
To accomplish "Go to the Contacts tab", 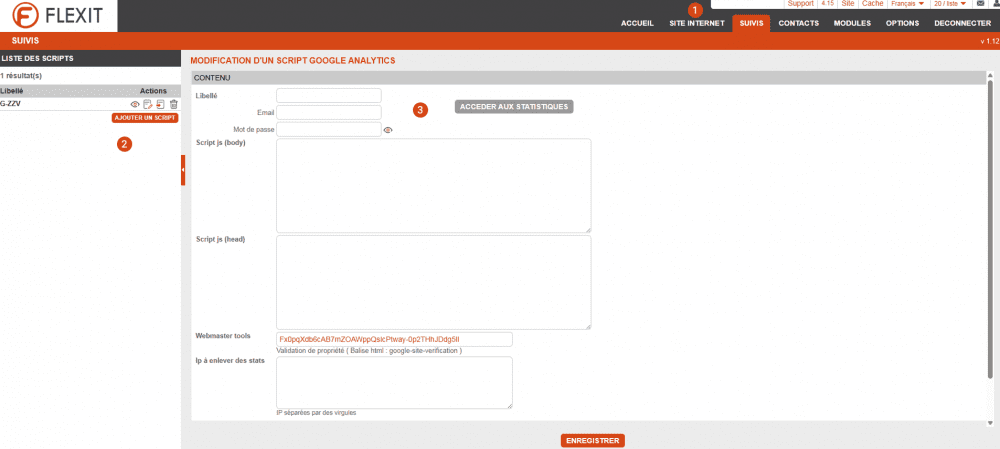I will click(798, 22).
